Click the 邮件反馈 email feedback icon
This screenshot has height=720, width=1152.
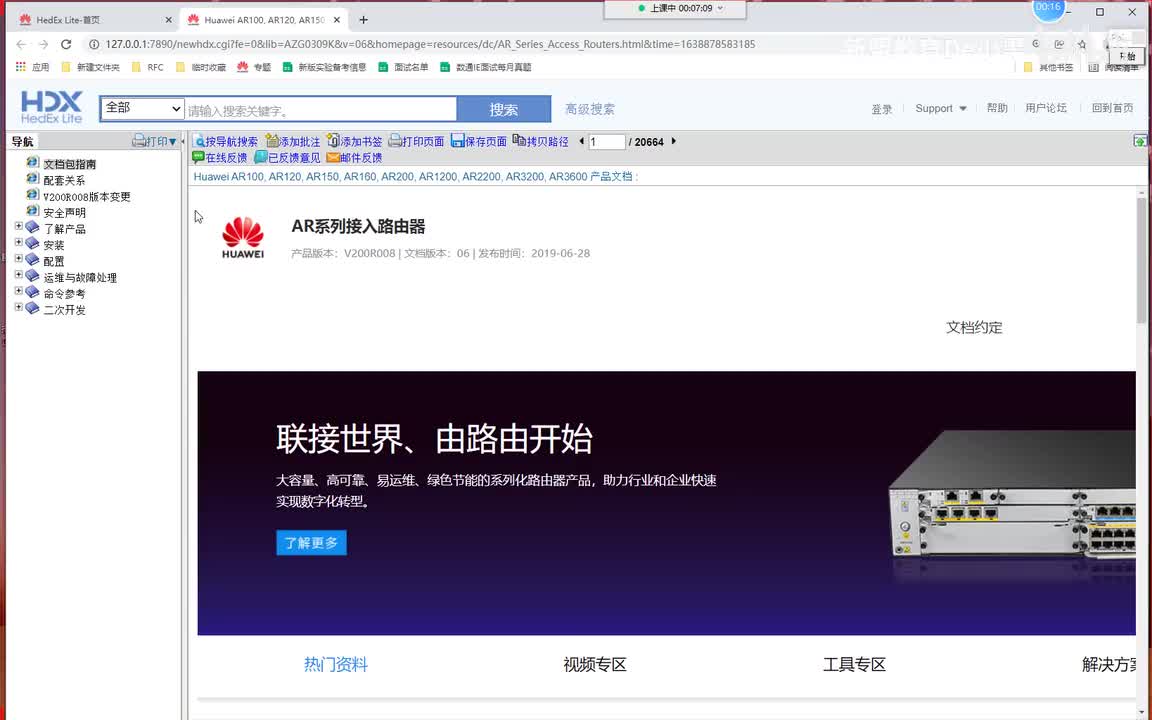coord(333,157)
